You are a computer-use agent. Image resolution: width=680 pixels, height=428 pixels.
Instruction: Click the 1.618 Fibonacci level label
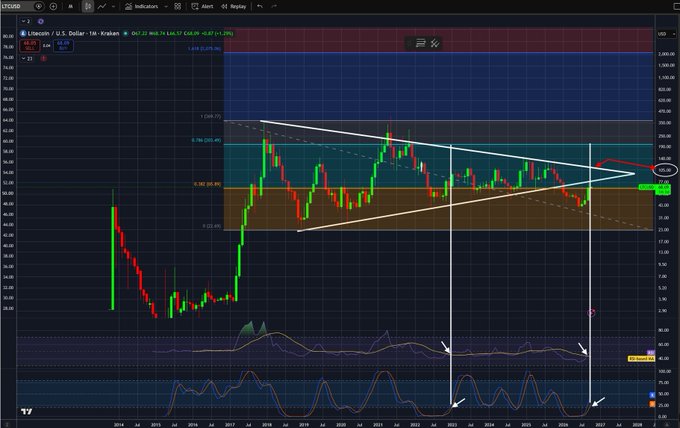click(204, 49)
